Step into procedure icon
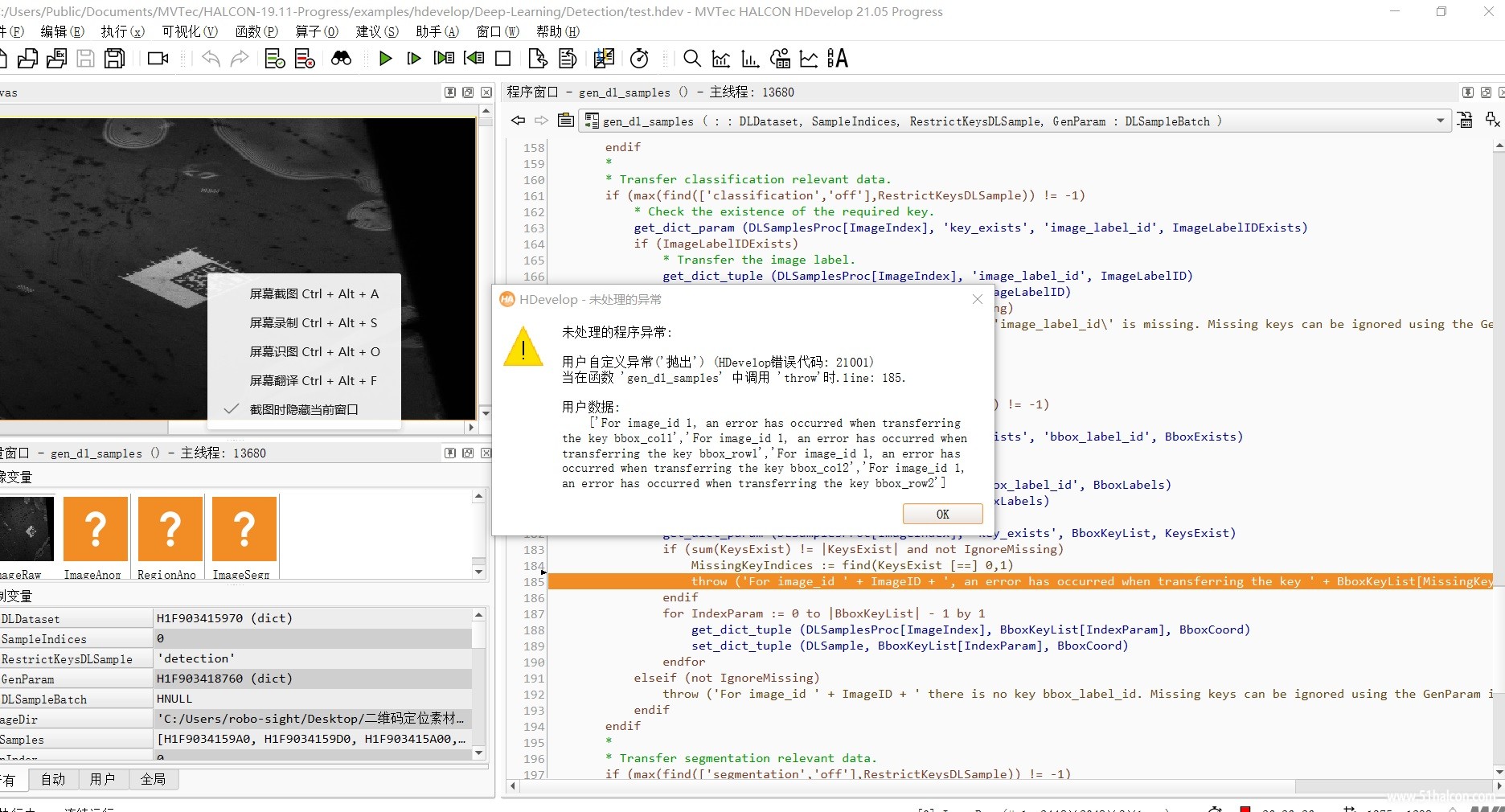1505x812 pixels. (538, 59)
